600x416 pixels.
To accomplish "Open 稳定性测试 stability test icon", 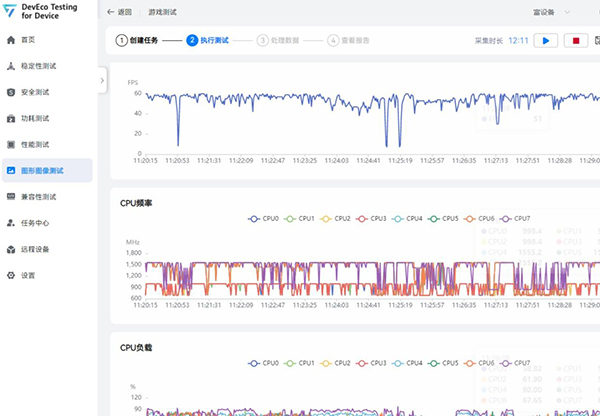I will point(11,66).
